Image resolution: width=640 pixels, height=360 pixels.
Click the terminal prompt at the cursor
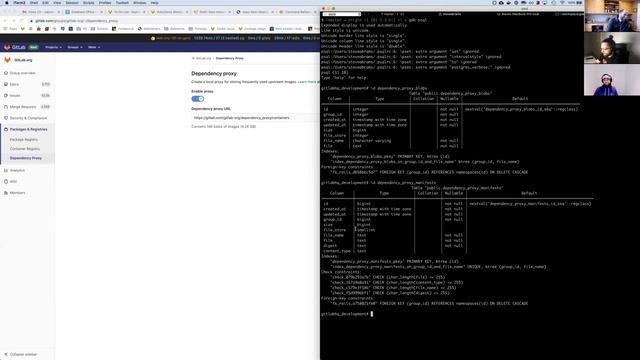pyautogui.click(x=372, y=314)
